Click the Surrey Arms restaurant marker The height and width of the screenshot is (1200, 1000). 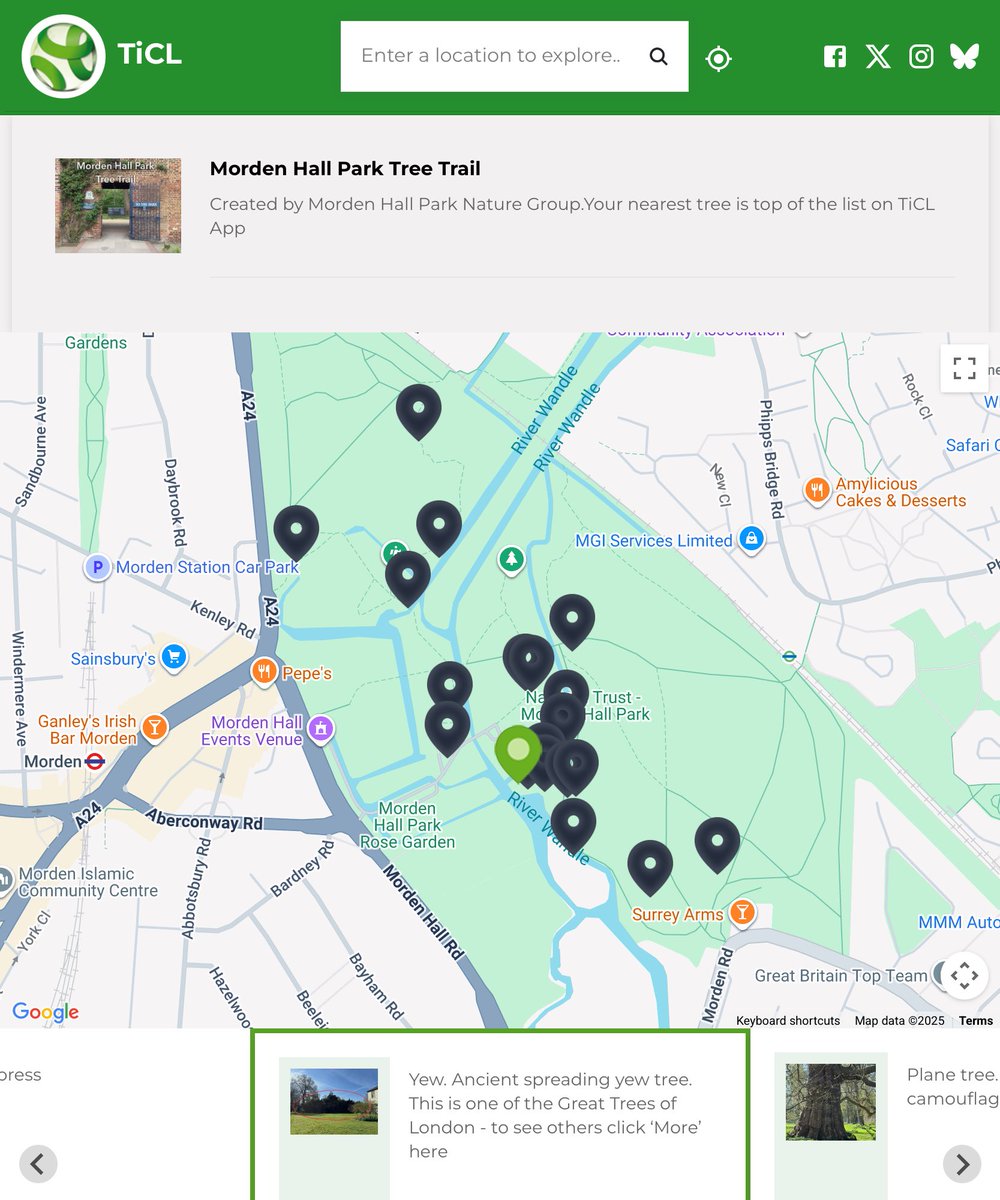(742, 913)
